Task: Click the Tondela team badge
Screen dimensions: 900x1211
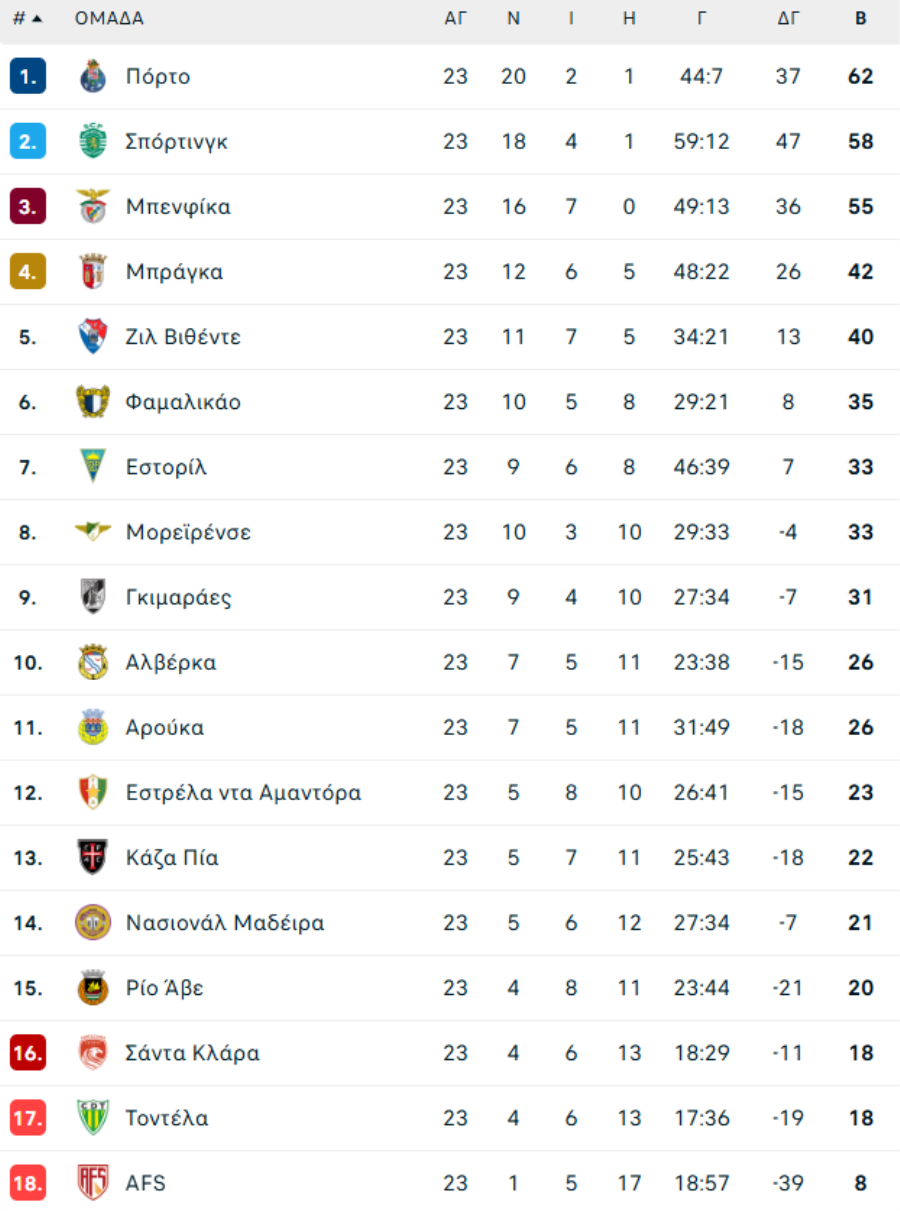Action: [x=93, y=1118]
